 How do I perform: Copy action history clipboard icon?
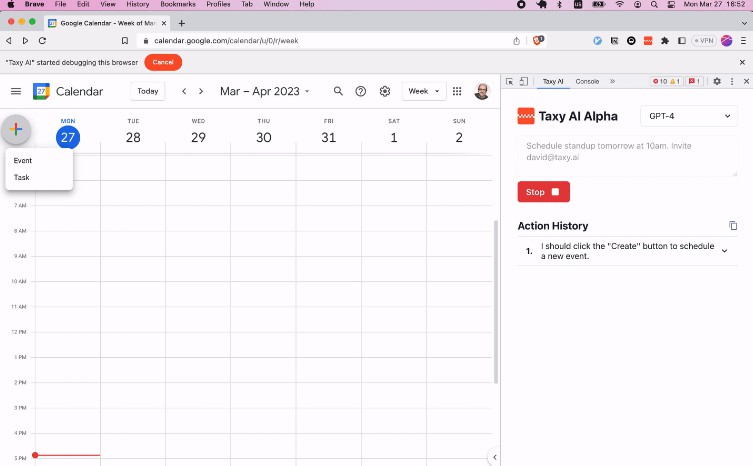[733, 226]
